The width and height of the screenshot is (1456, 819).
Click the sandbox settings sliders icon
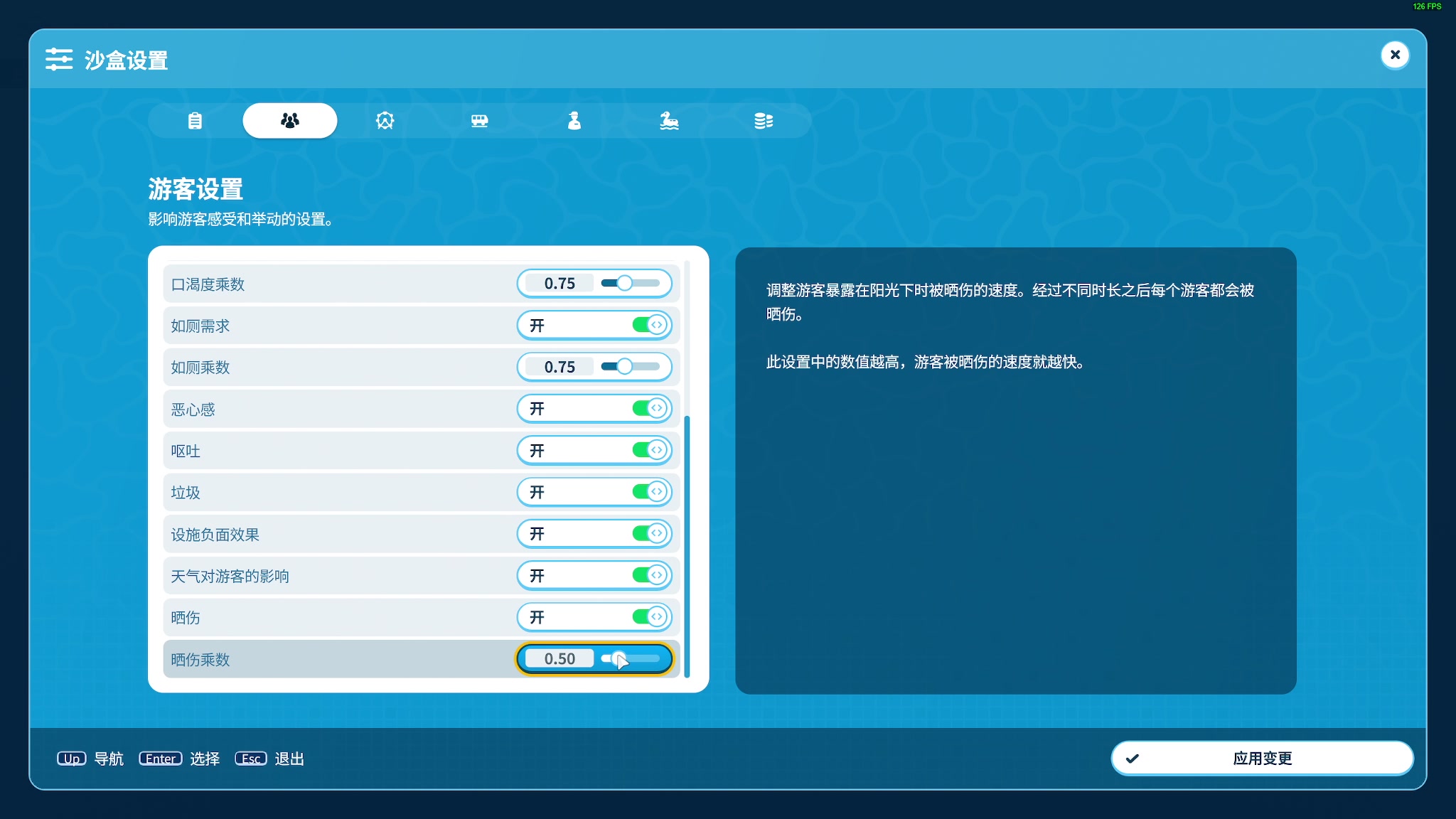(59, 60)
